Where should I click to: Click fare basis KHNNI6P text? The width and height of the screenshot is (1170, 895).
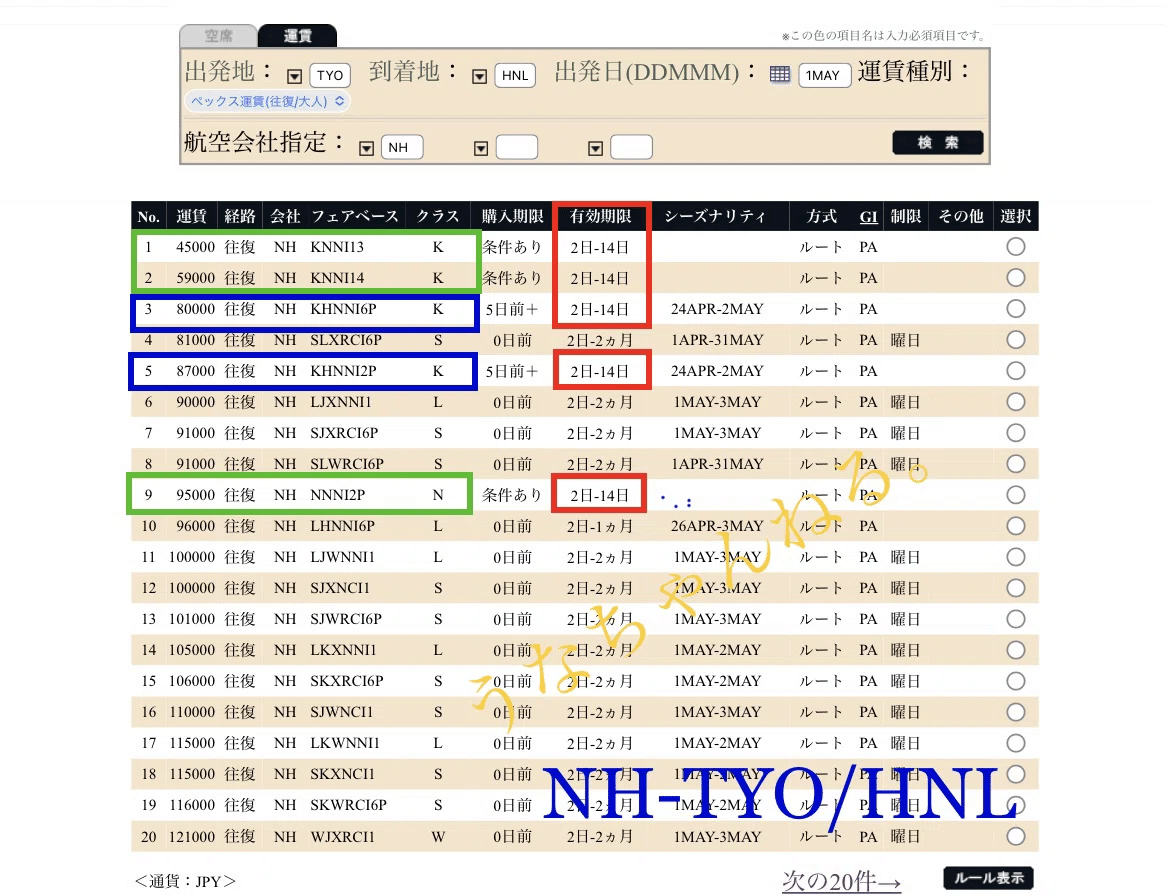click(x=343, y=309)
